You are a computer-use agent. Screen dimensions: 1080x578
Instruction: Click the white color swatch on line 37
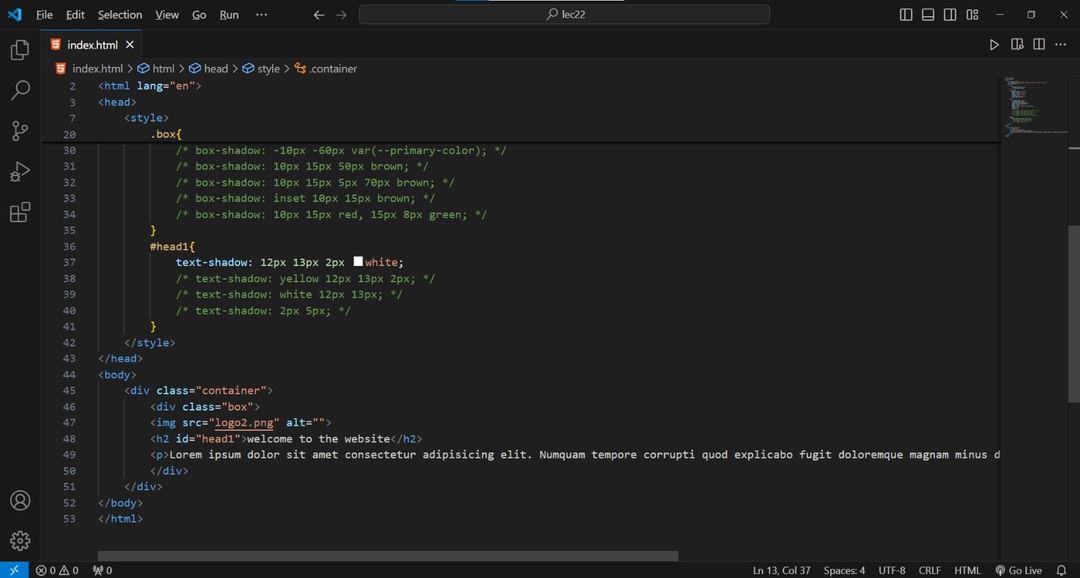point(358,262)
